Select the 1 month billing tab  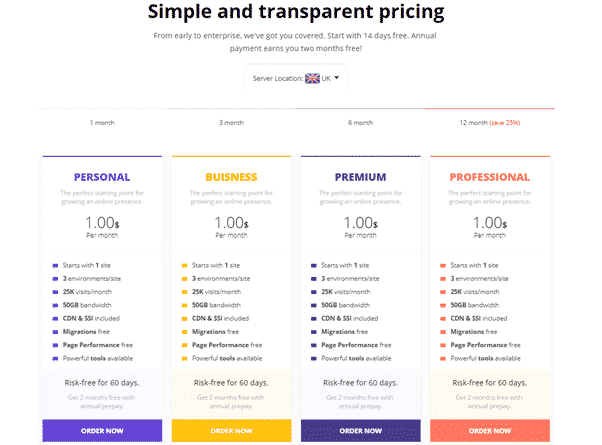[x=102, y=123]
